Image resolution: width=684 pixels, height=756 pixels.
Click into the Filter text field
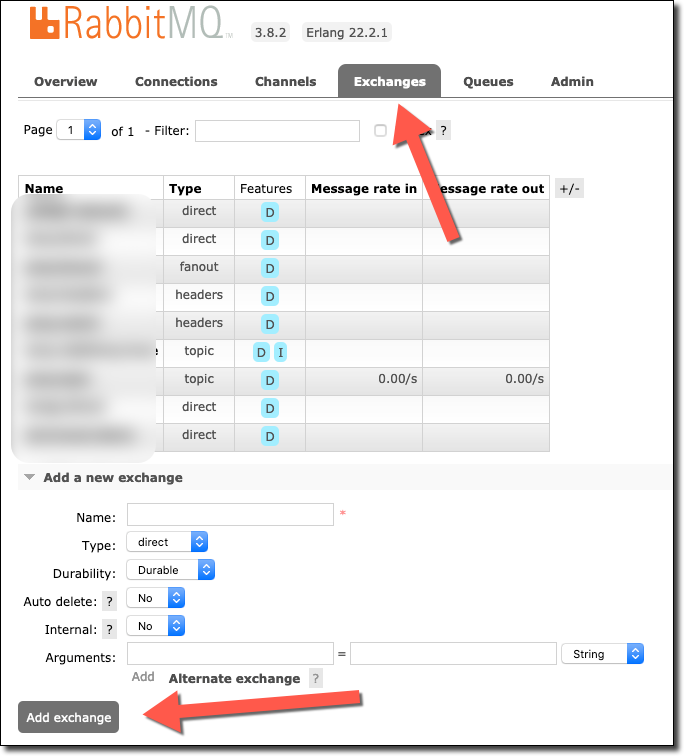(x=277, y=131)
